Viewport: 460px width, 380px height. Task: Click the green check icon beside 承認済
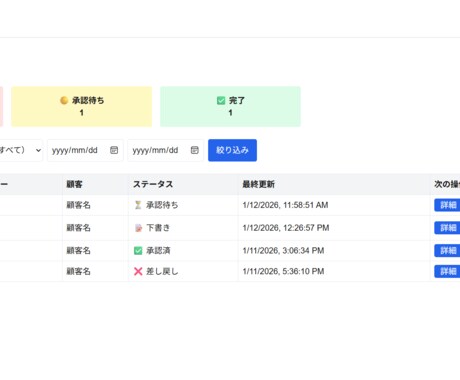(x=138, y=251)
